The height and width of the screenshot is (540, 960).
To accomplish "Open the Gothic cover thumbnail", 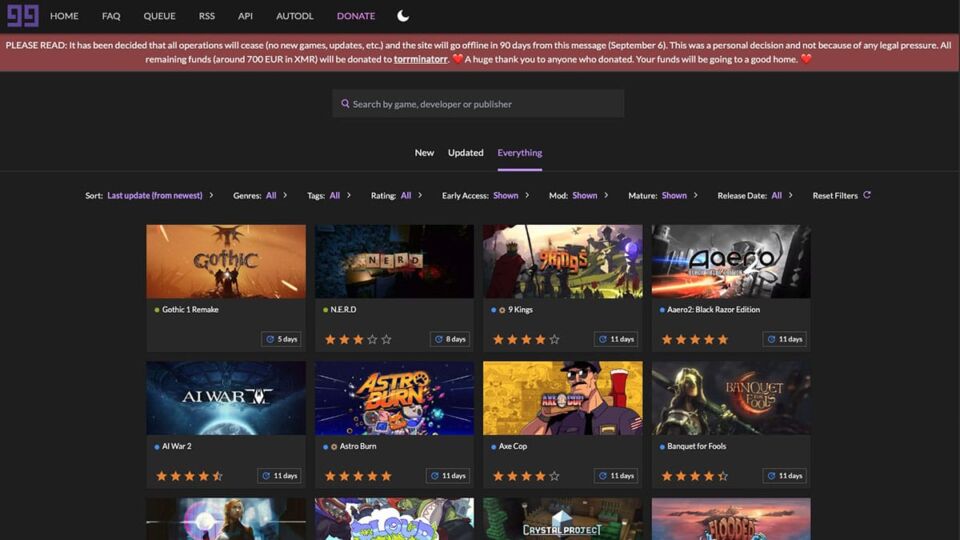I will [226, 261].
